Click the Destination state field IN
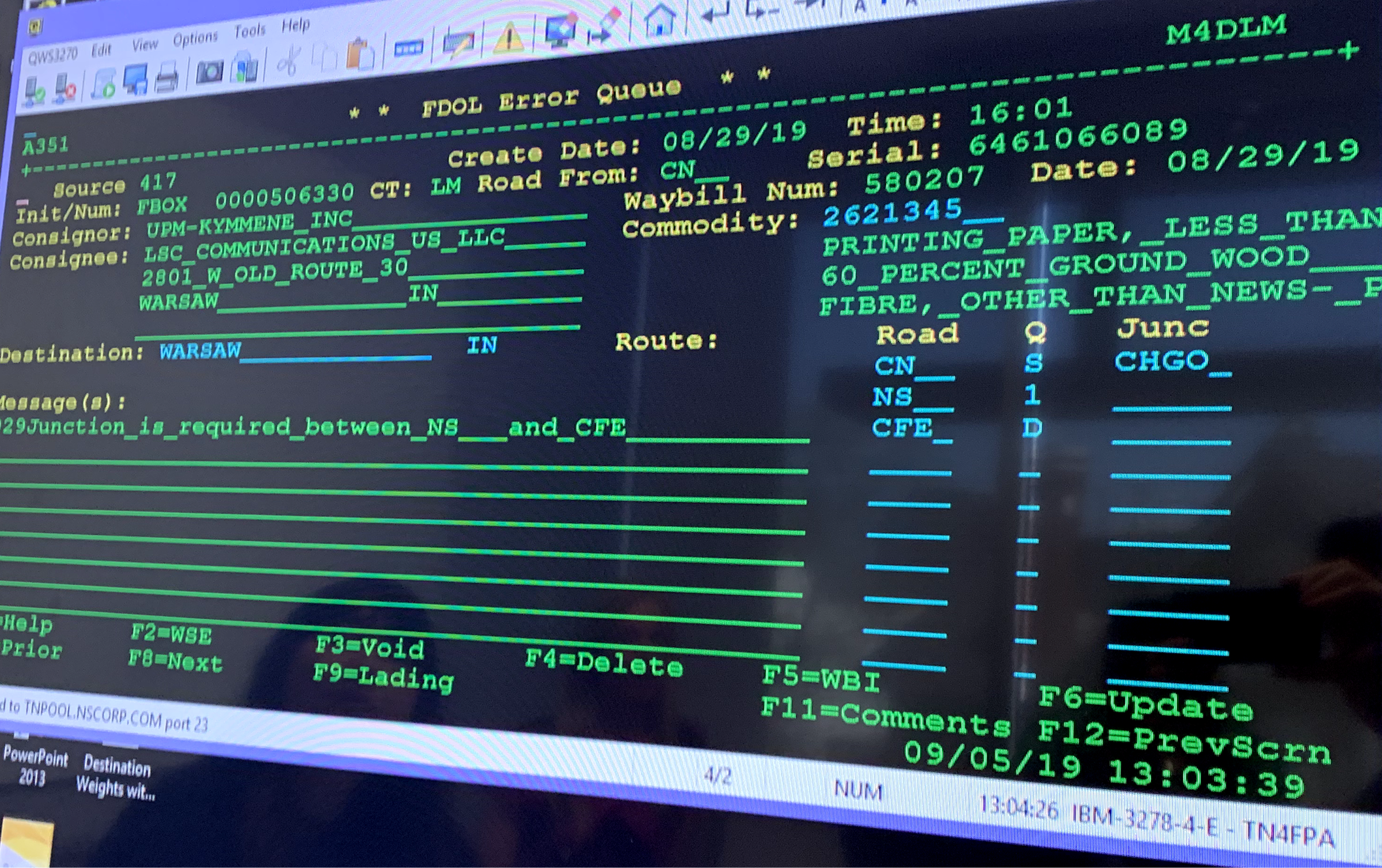The width and height of the screenshot is (1382, 868). pyautogui.click(x=482, y=345)
